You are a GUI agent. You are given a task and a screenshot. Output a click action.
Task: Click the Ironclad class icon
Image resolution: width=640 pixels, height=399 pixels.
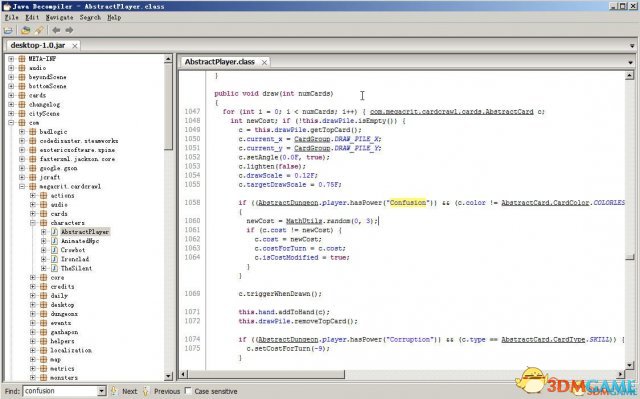point(54,259)
